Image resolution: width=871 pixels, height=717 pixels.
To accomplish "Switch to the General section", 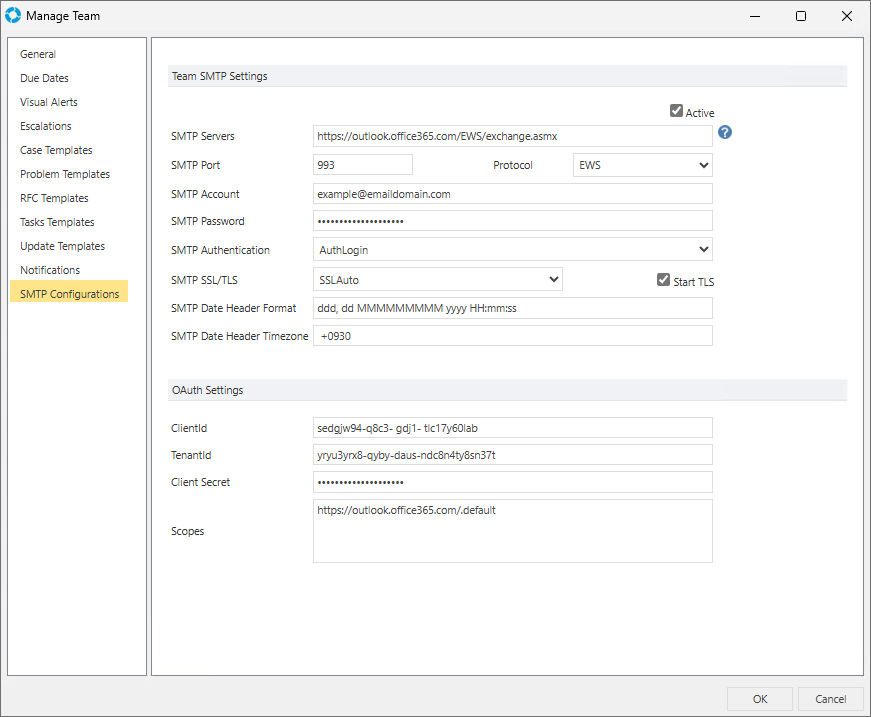I will pos(38,54).
